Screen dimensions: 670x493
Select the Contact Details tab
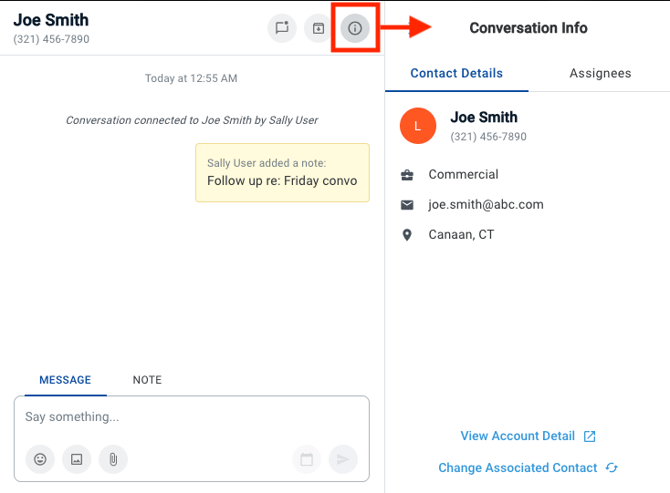click(456, 73)
